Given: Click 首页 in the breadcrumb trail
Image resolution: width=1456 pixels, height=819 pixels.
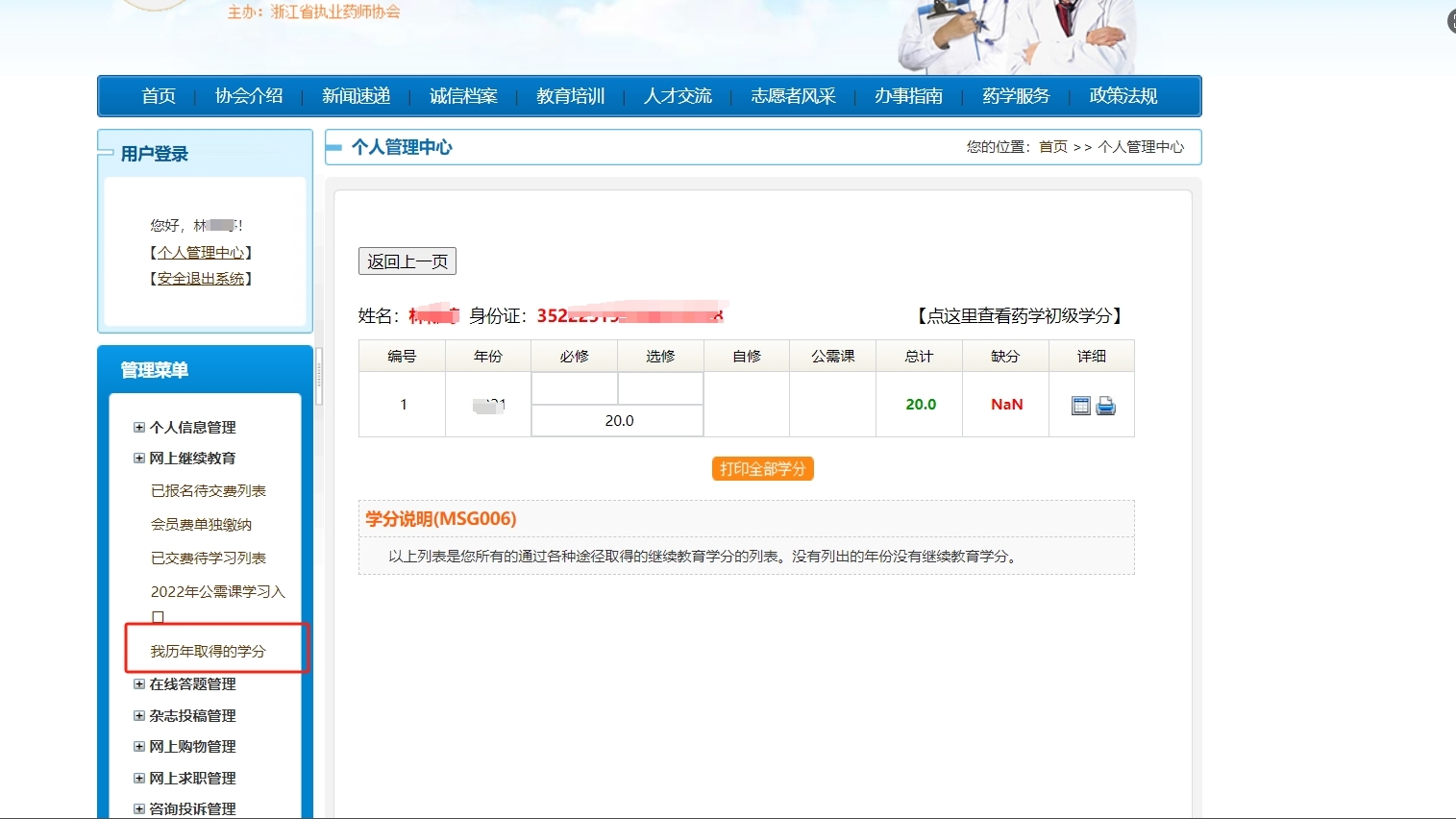Looking at the screenshot, I should coord(1052,147).
